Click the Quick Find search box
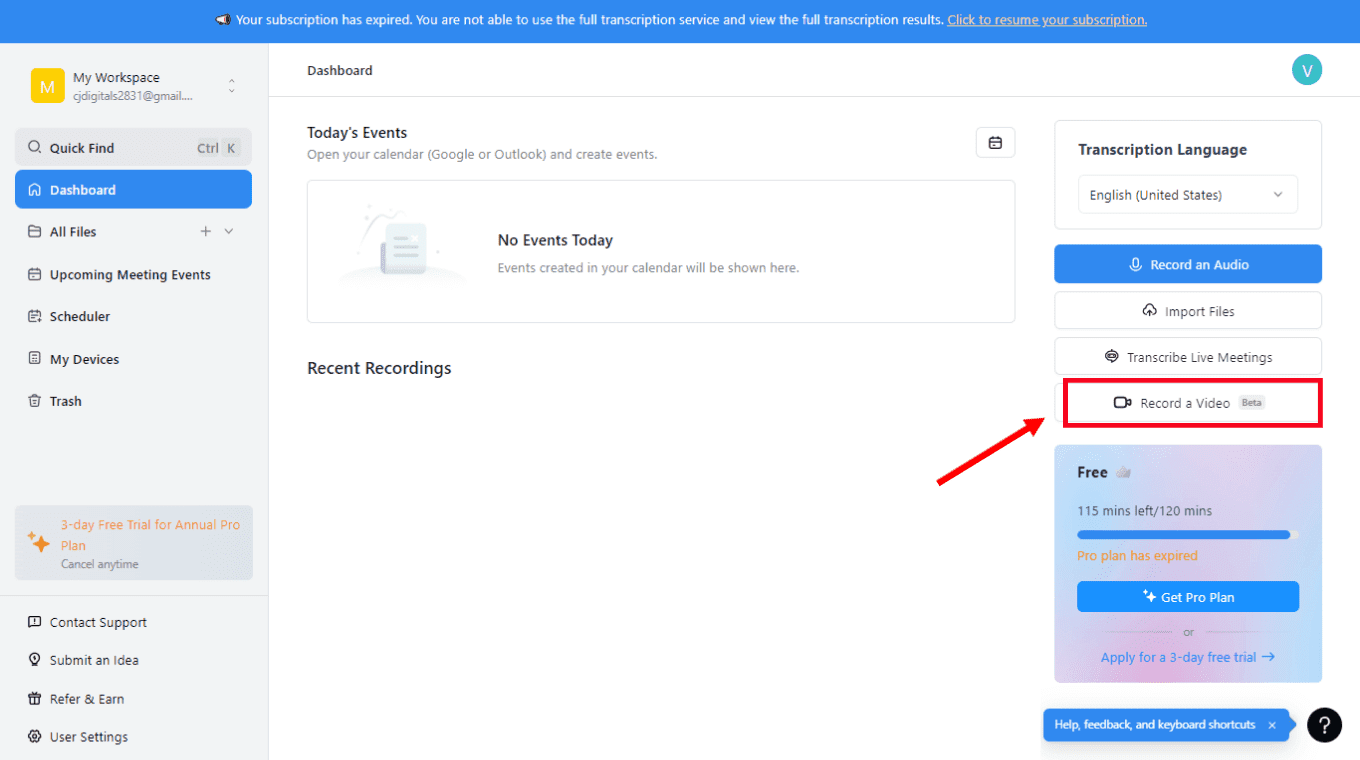Screen dimensions: 1360x760 [x=133, y=148]
